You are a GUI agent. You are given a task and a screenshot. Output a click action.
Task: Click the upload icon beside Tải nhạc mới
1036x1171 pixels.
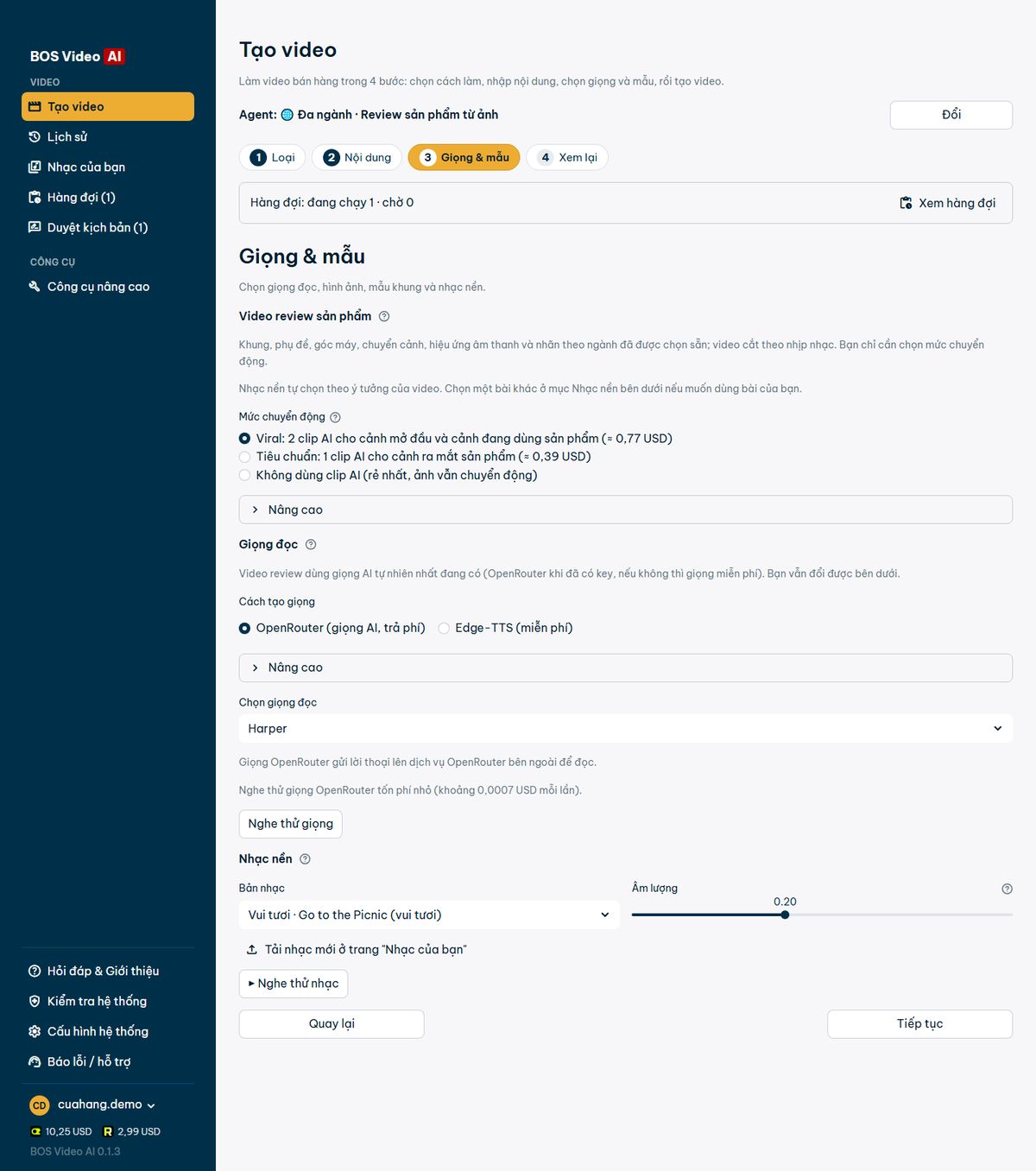click(252, 949)
